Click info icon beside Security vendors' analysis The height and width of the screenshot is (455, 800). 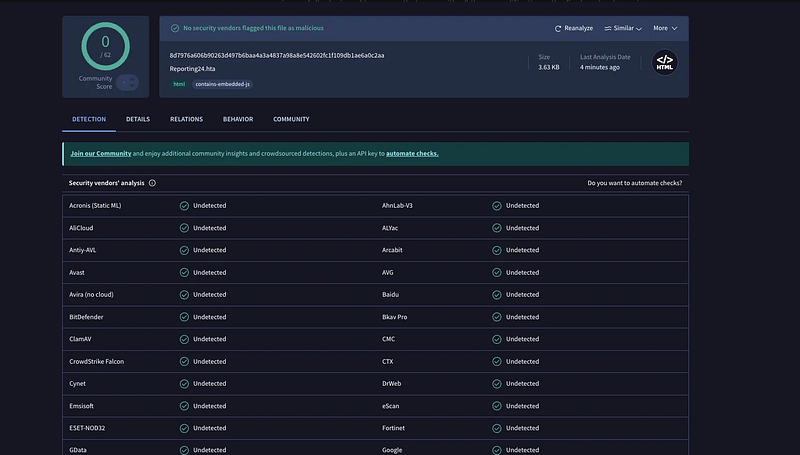pyautogui.click(x=152, y=183)
